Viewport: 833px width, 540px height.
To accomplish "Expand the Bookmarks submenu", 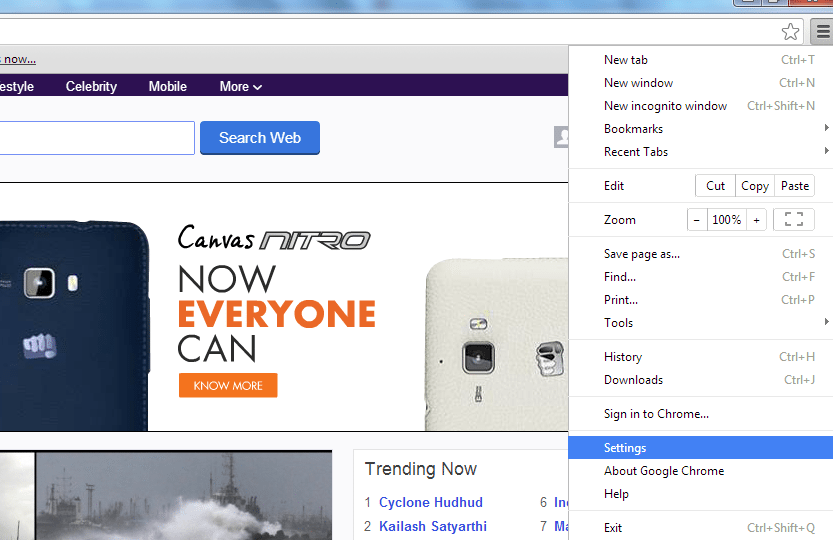I will pos(701,129).
